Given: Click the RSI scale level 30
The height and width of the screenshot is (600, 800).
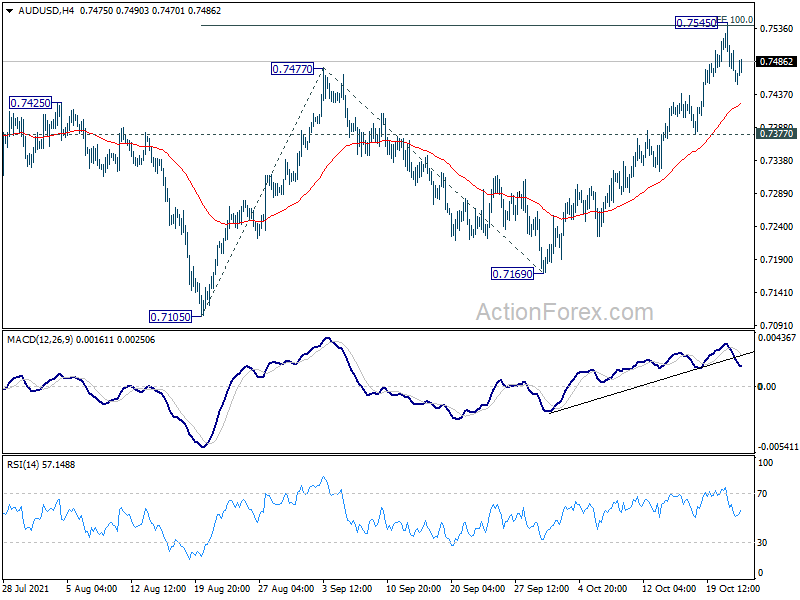Looking at the screenshot, I should point(762,543).
